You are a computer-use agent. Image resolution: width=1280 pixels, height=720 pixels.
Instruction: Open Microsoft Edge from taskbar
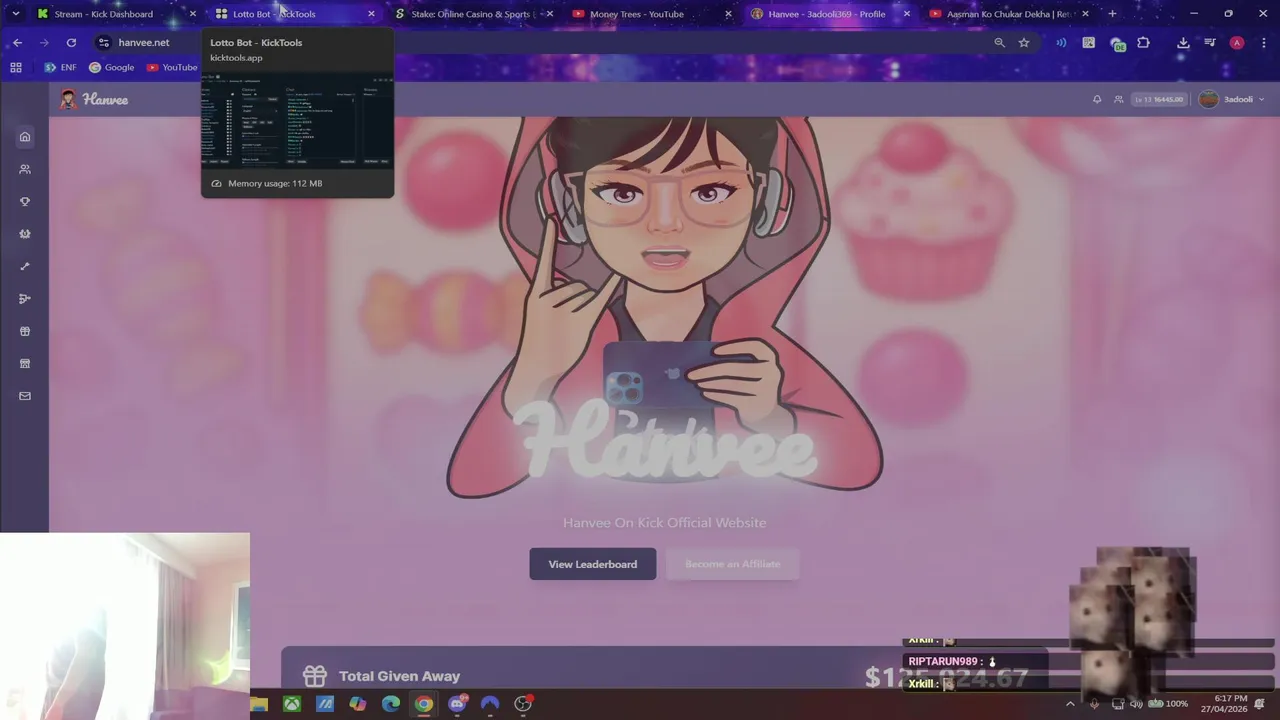(391, 704)
